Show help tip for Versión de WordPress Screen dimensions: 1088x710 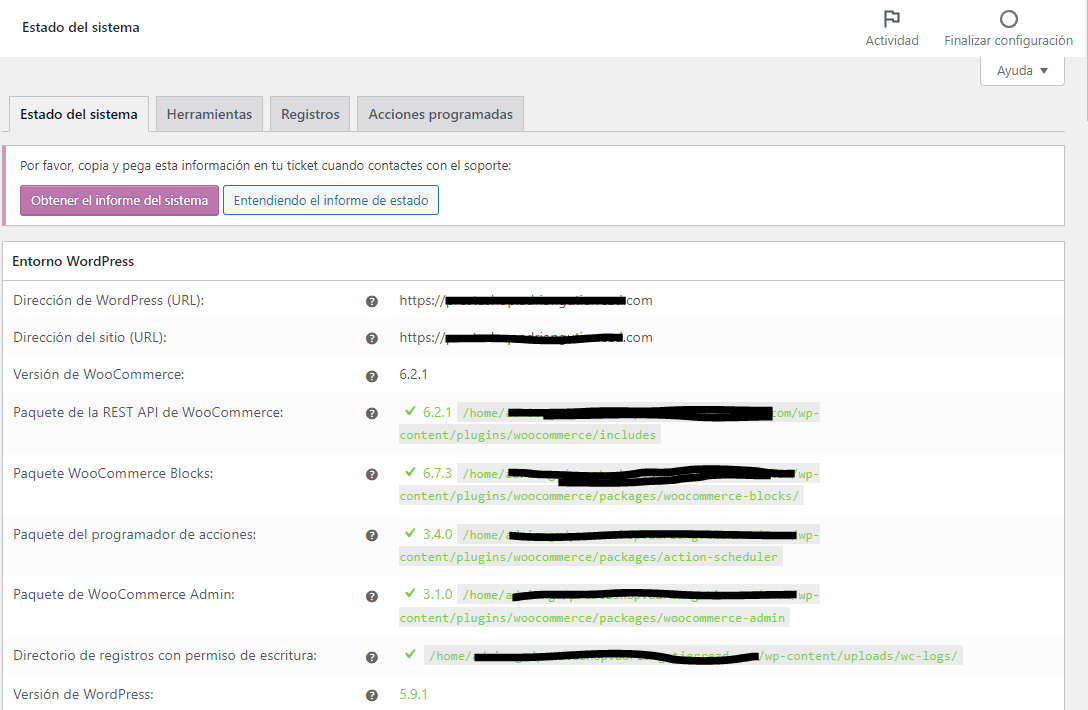372,695
